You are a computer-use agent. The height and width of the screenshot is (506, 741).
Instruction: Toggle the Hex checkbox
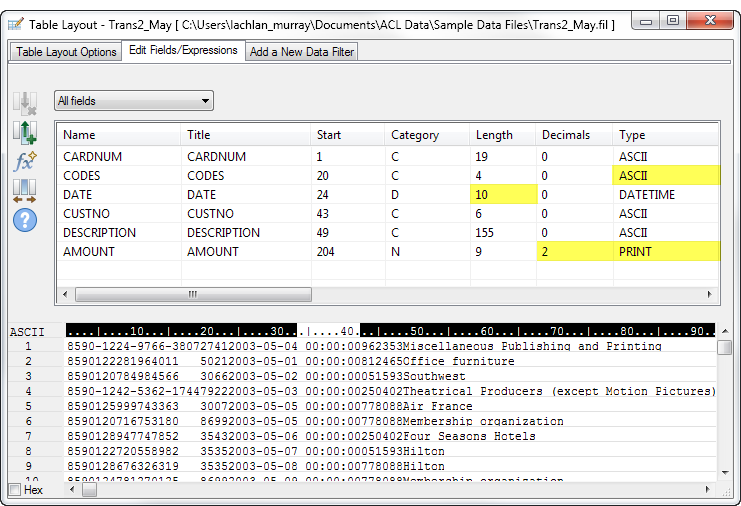(14, 490)
